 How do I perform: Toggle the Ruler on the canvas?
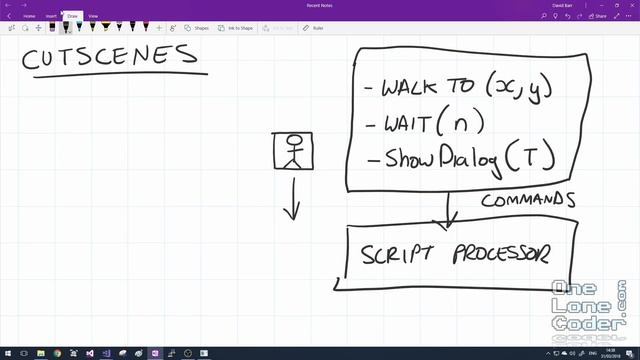(313, 28)
